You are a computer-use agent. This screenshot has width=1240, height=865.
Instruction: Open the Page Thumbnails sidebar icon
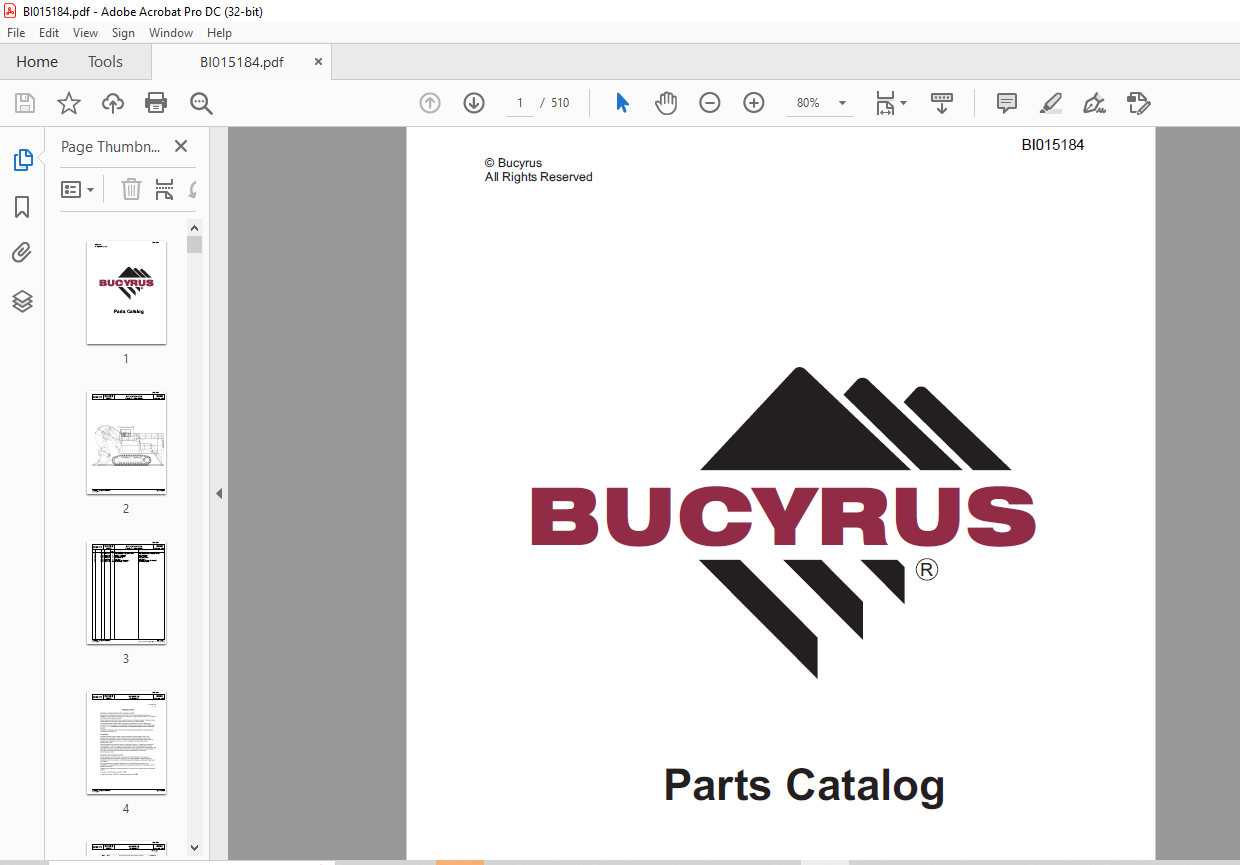coord(22,159)
